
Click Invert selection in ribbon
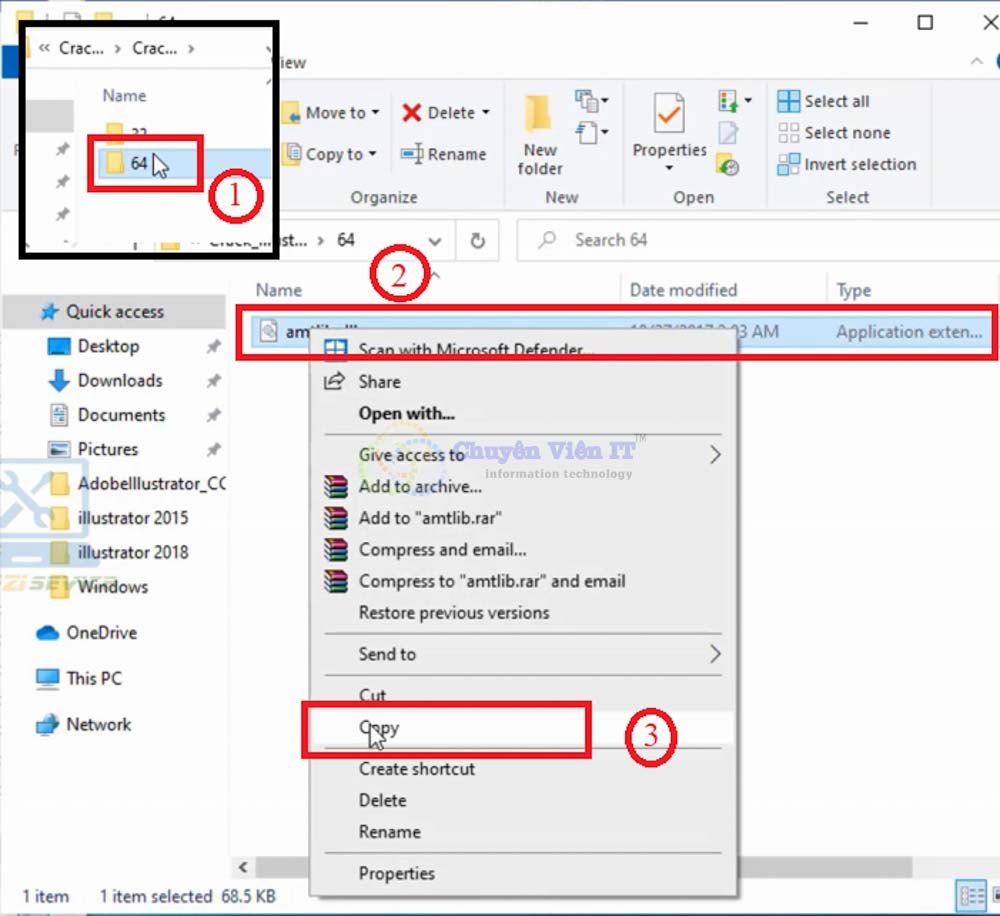[847, 164]
